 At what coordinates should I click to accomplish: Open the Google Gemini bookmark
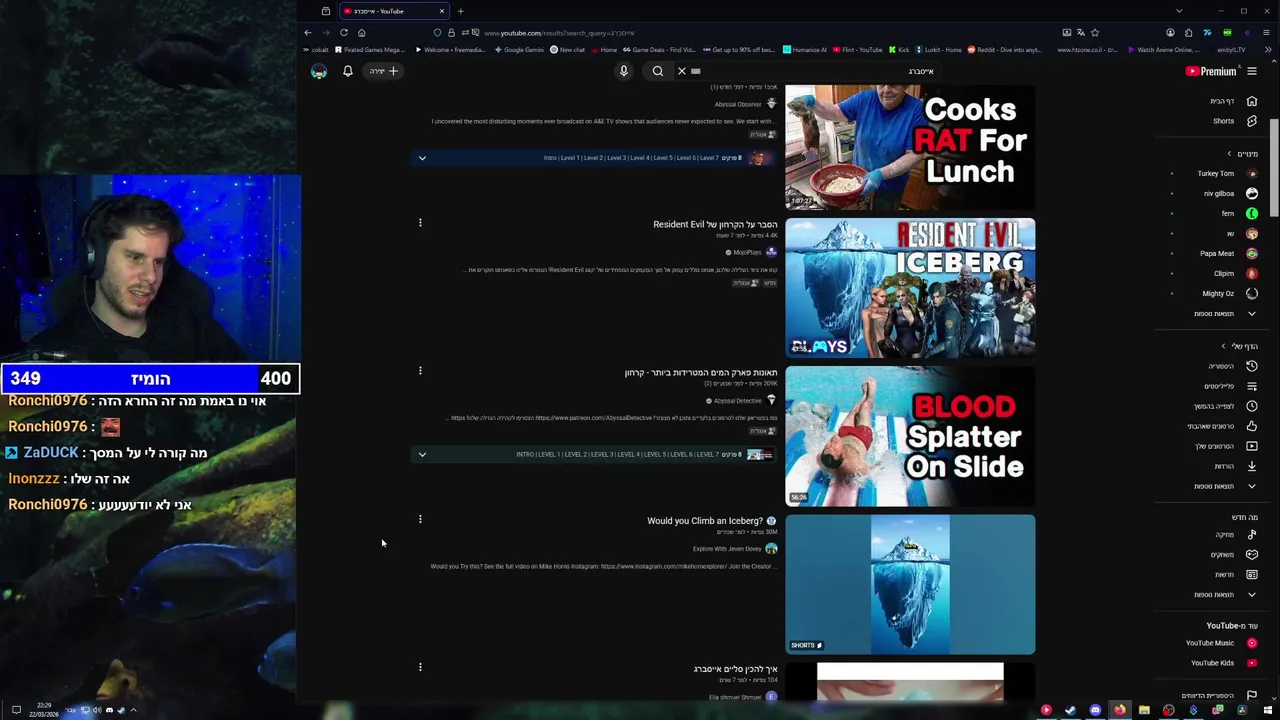(519, 49)
